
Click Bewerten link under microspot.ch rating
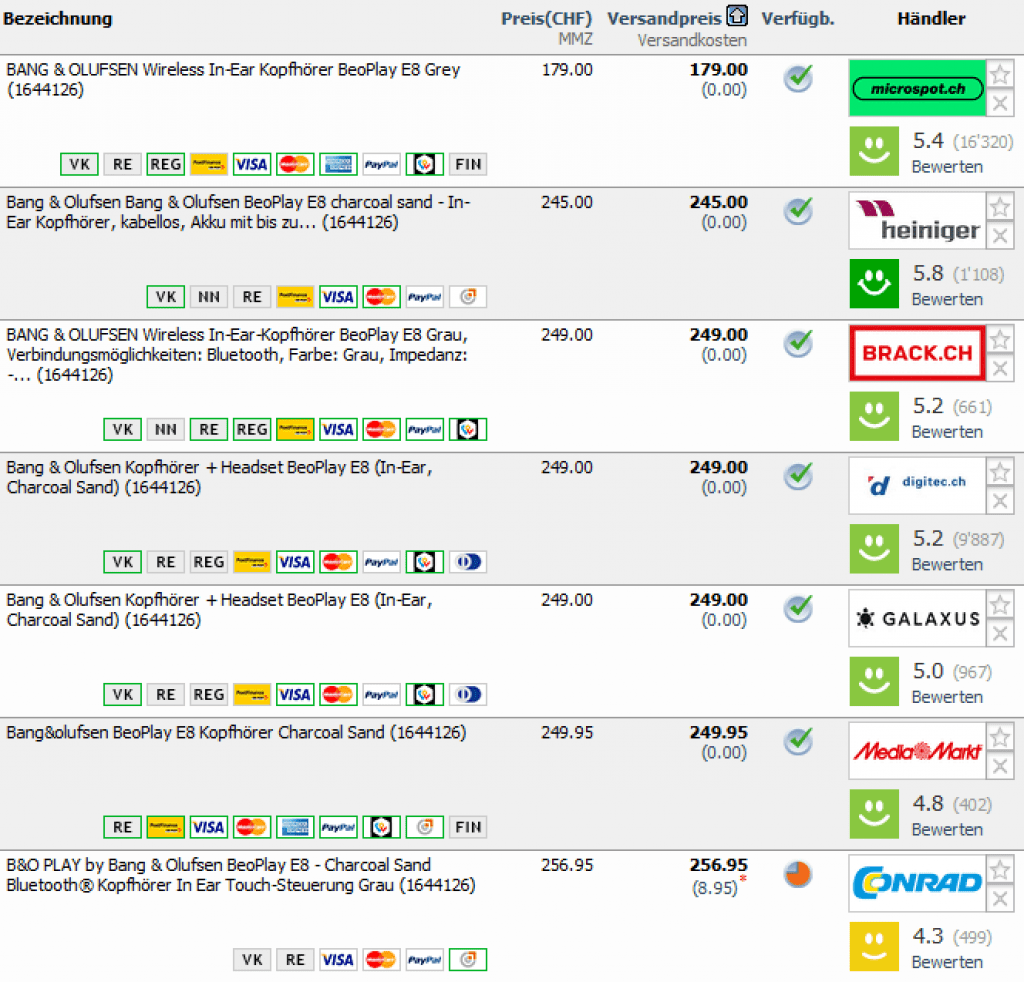coord(946,167)
